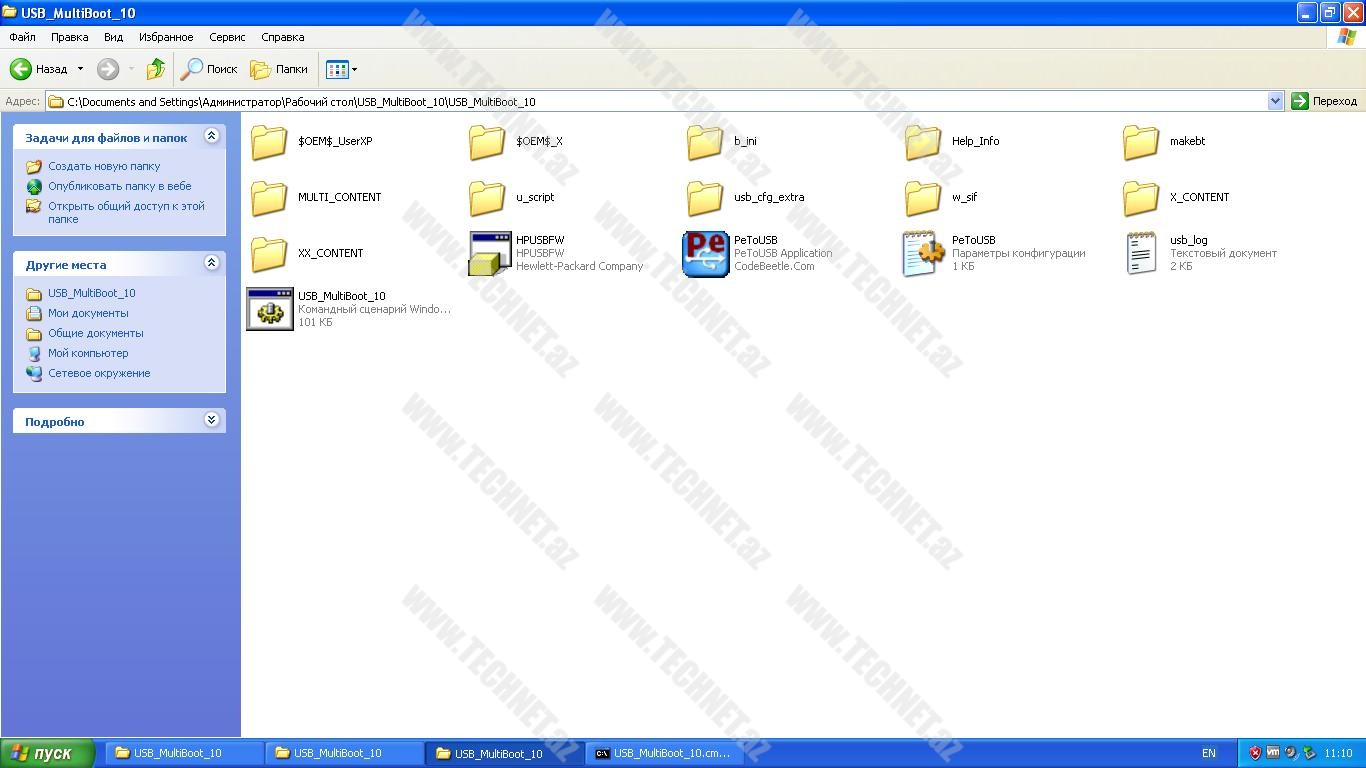Expand the Подробно details panel
This screenshot has height=768, width=1366.
(211, 420)
